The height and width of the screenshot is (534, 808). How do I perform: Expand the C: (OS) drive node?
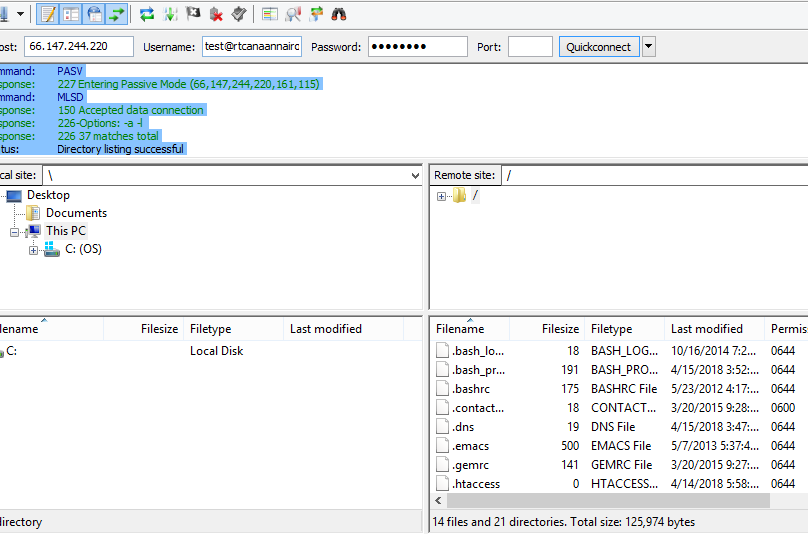[33, 250]
